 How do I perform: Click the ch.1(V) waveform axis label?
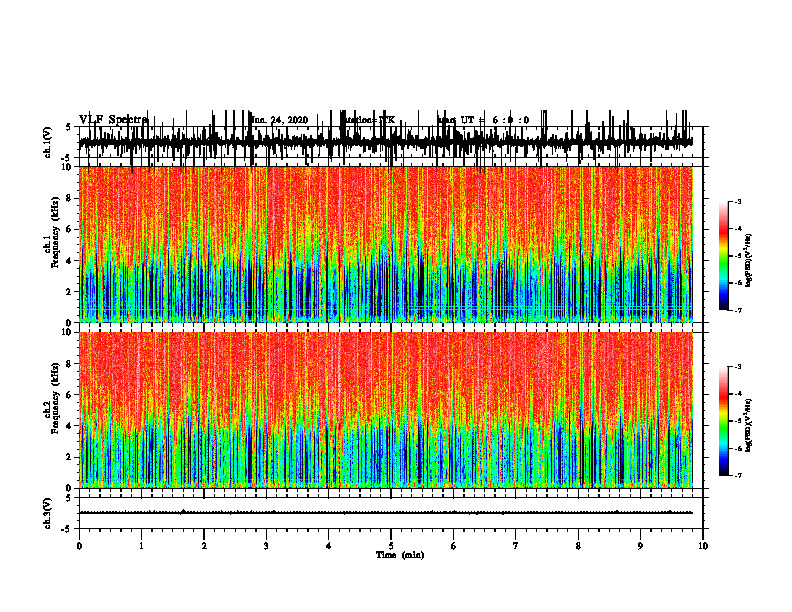tap(47, 142)
